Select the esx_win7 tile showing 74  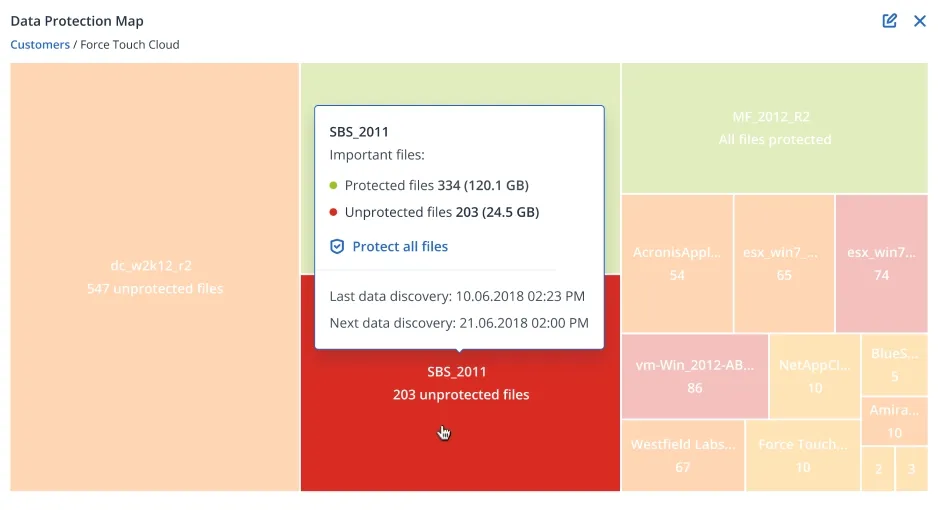pos(881,264)
